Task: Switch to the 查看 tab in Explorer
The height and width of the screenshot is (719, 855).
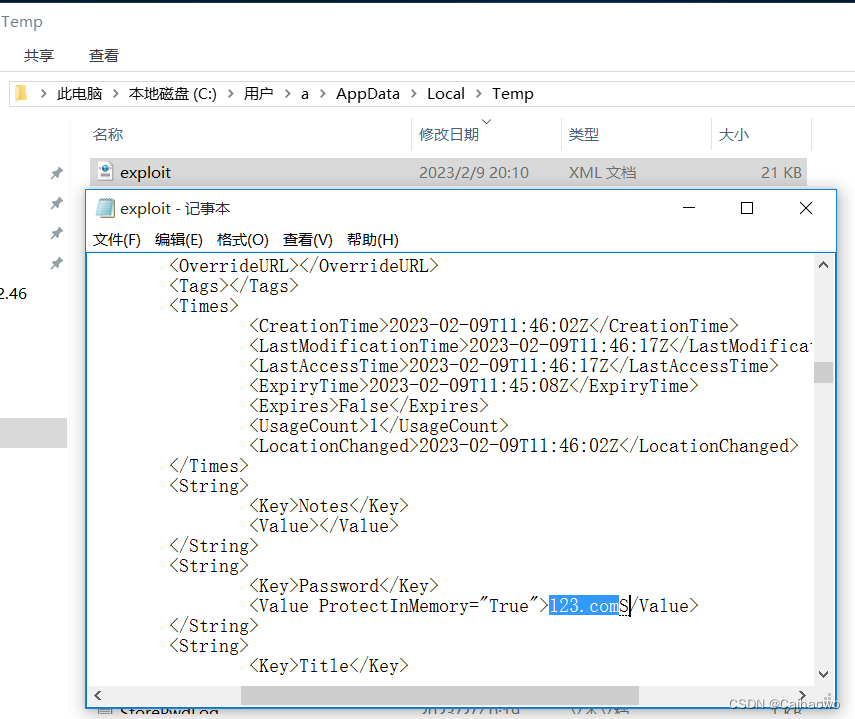Action: (x=104, y=55)
